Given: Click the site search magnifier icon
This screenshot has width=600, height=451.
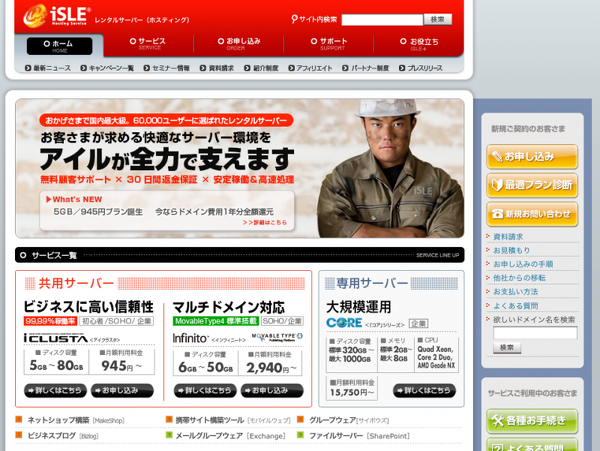Looking at the screenshot, I should coord(294,19).
